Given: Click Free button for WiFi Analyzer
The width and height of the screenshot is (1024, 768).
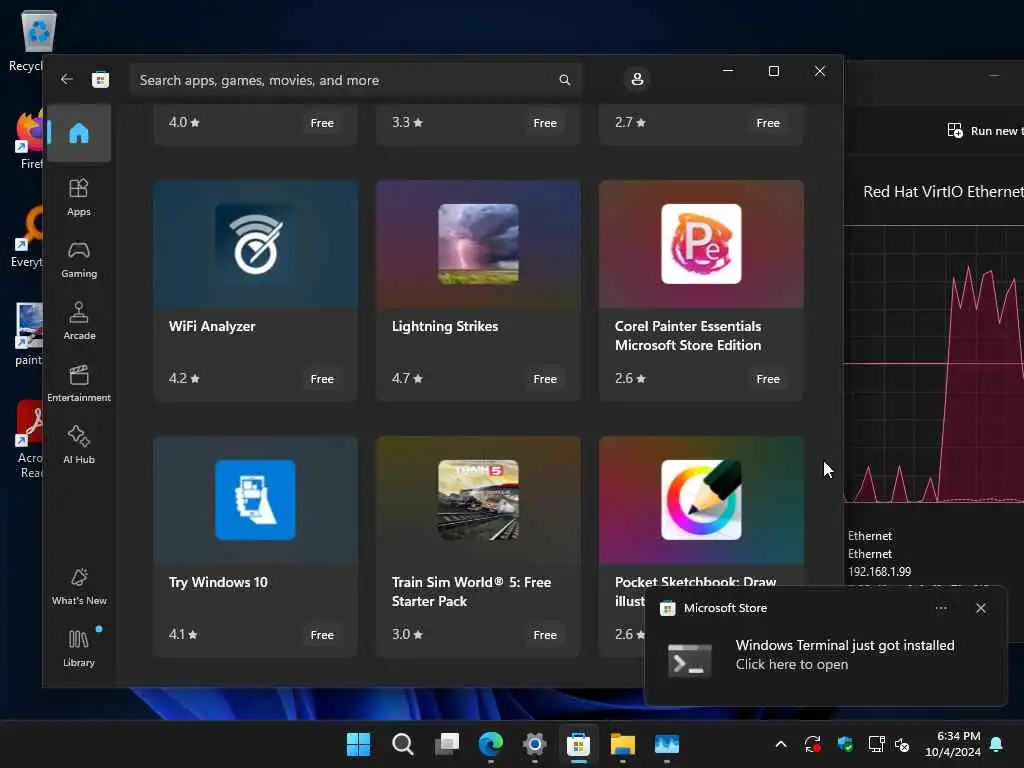Looking at the screenshot, I should (322, 379).
